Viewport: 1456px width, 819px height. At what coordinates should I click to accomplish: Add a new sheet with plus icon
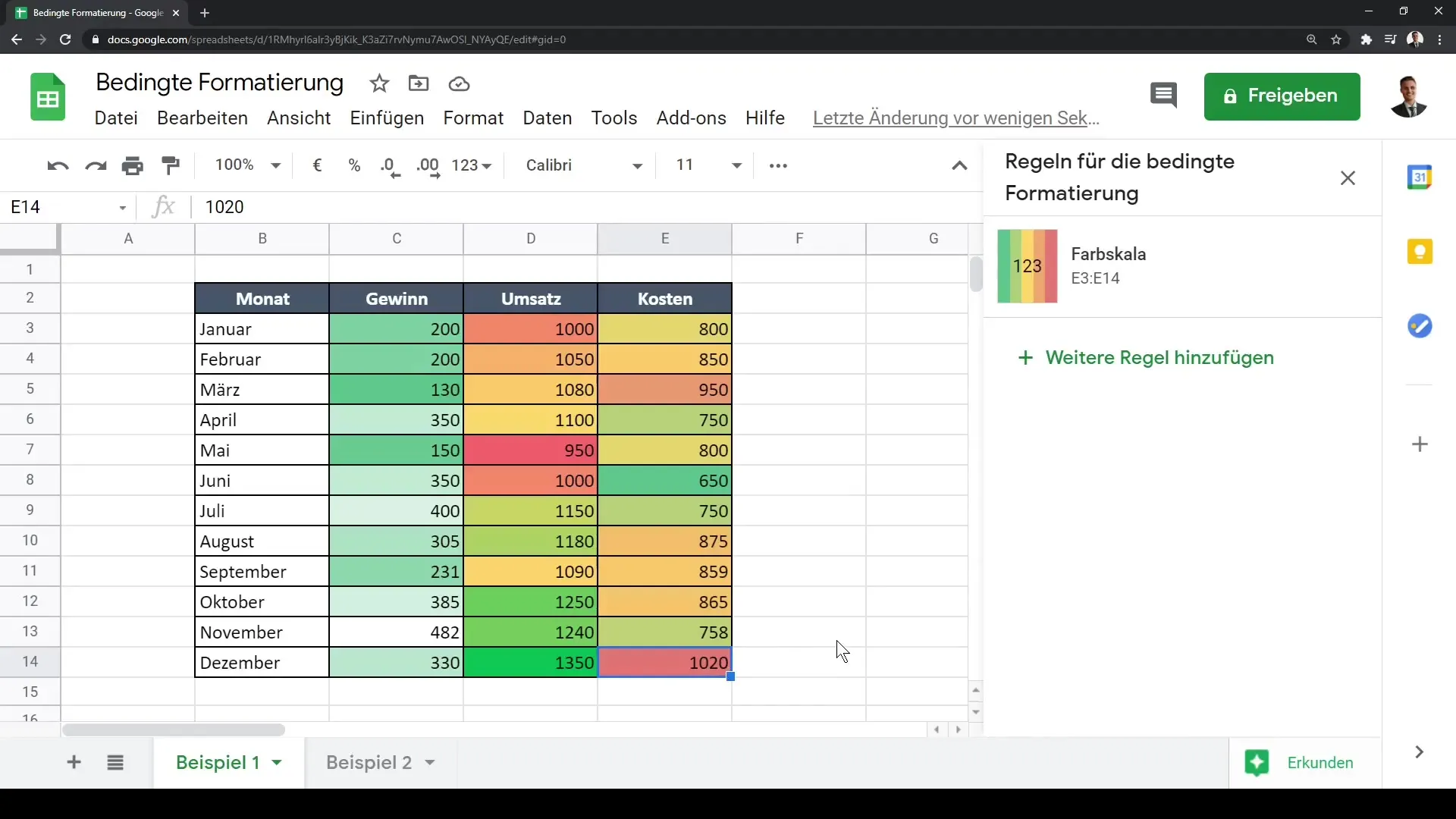(x=74, y=762)
